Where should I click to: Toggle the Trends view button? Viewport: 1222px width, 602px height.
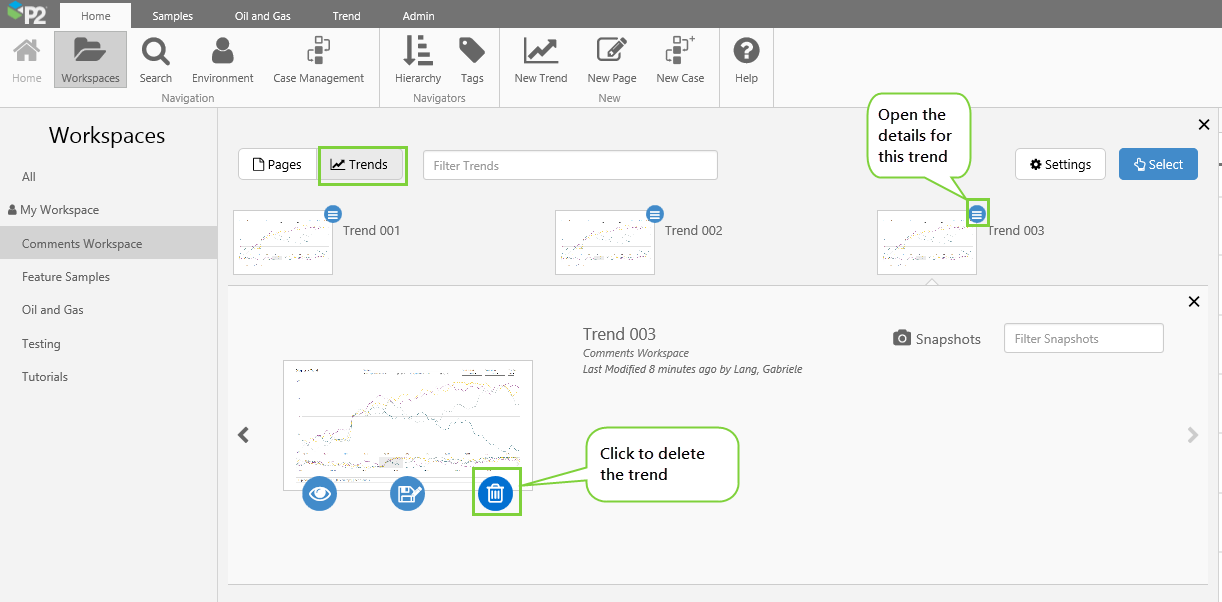pos(361,165)
